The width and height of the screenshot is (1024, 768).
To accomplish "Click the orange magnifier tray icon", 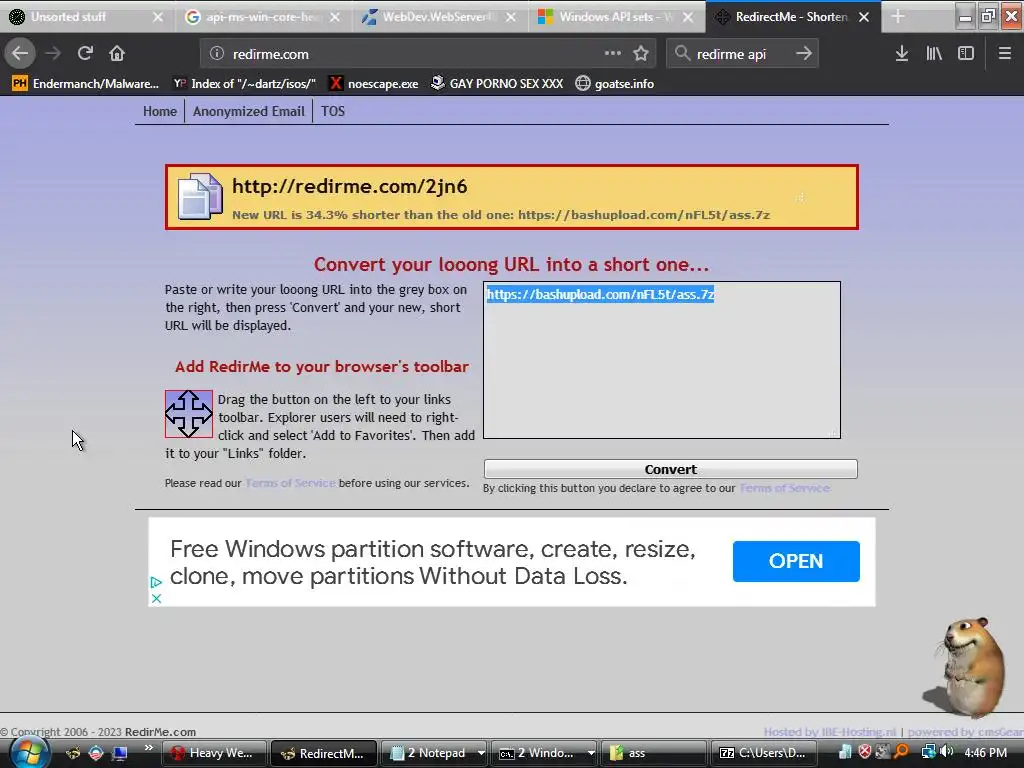I will 901,752.
